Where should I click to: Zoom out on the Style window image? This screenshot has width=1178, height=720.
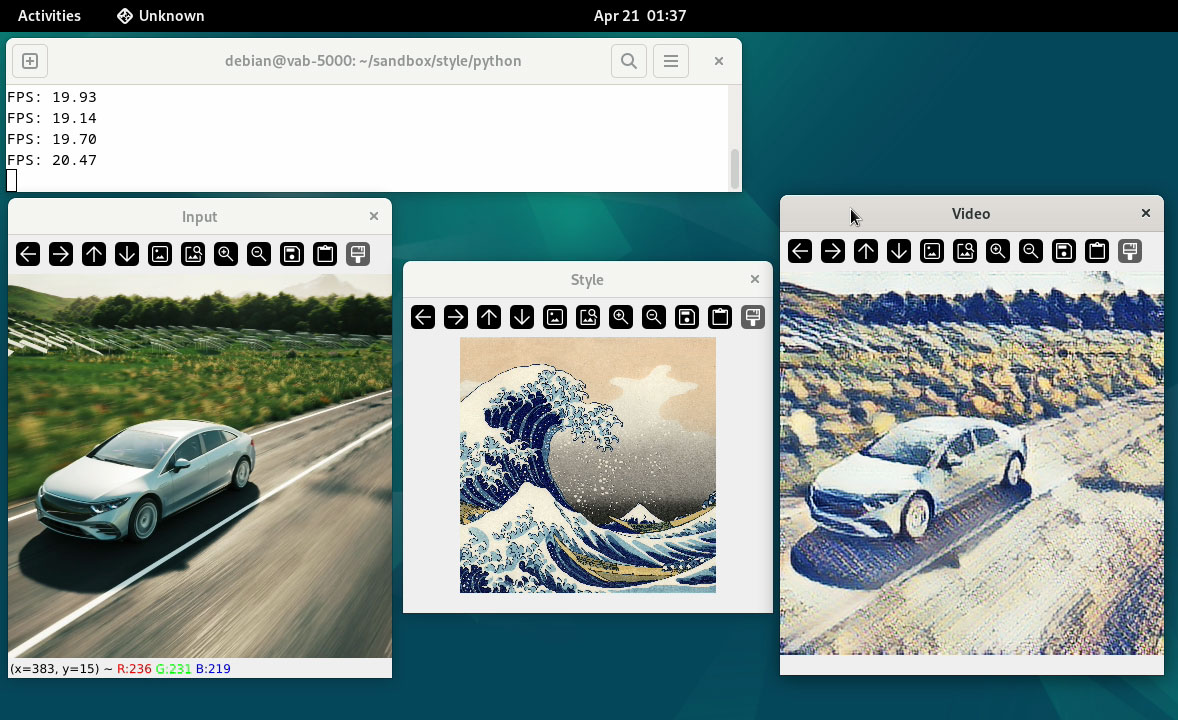(x=654, y=317)
